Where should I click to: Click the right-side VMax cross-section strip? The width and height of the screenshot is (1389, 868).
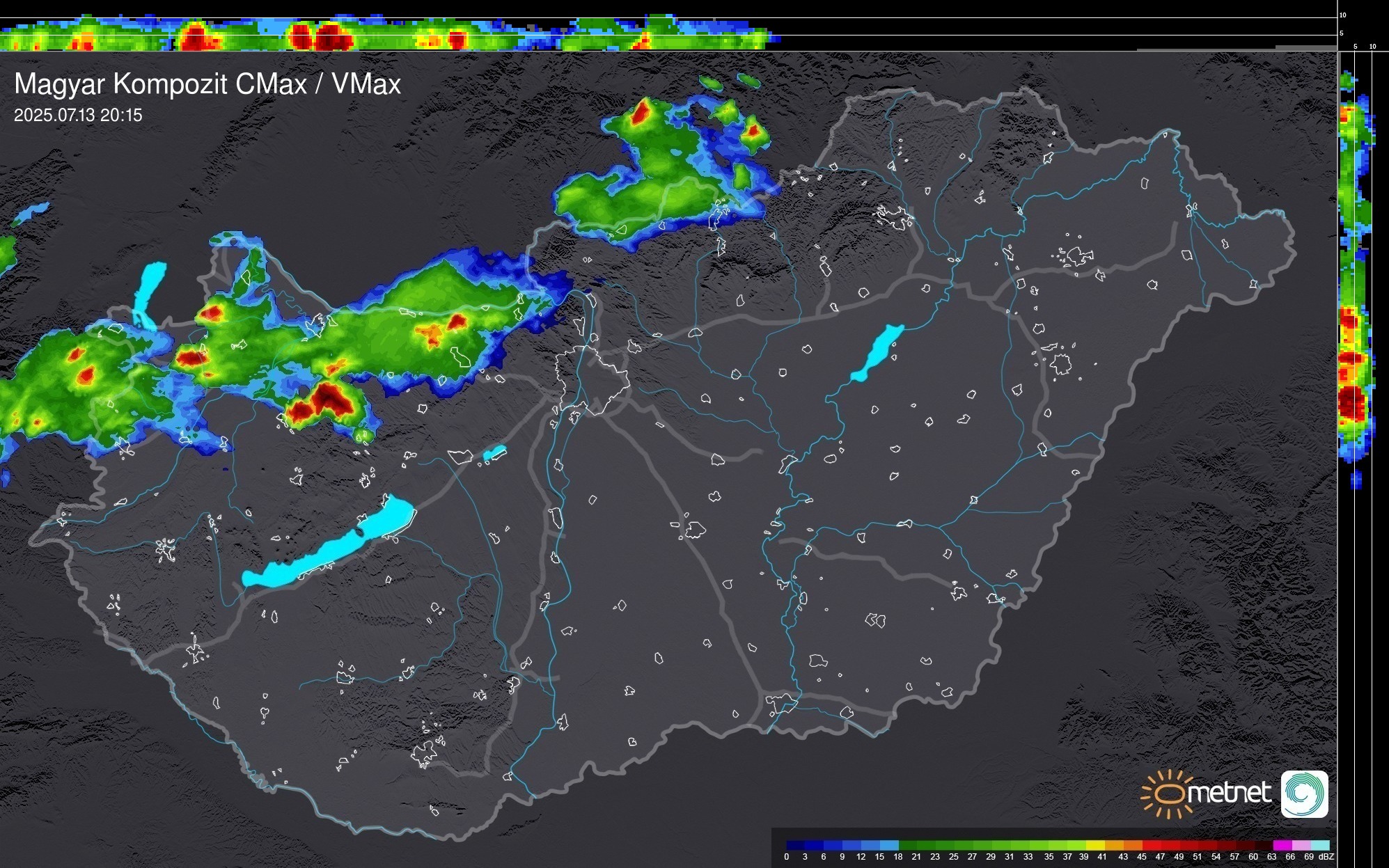(1354, 278)
